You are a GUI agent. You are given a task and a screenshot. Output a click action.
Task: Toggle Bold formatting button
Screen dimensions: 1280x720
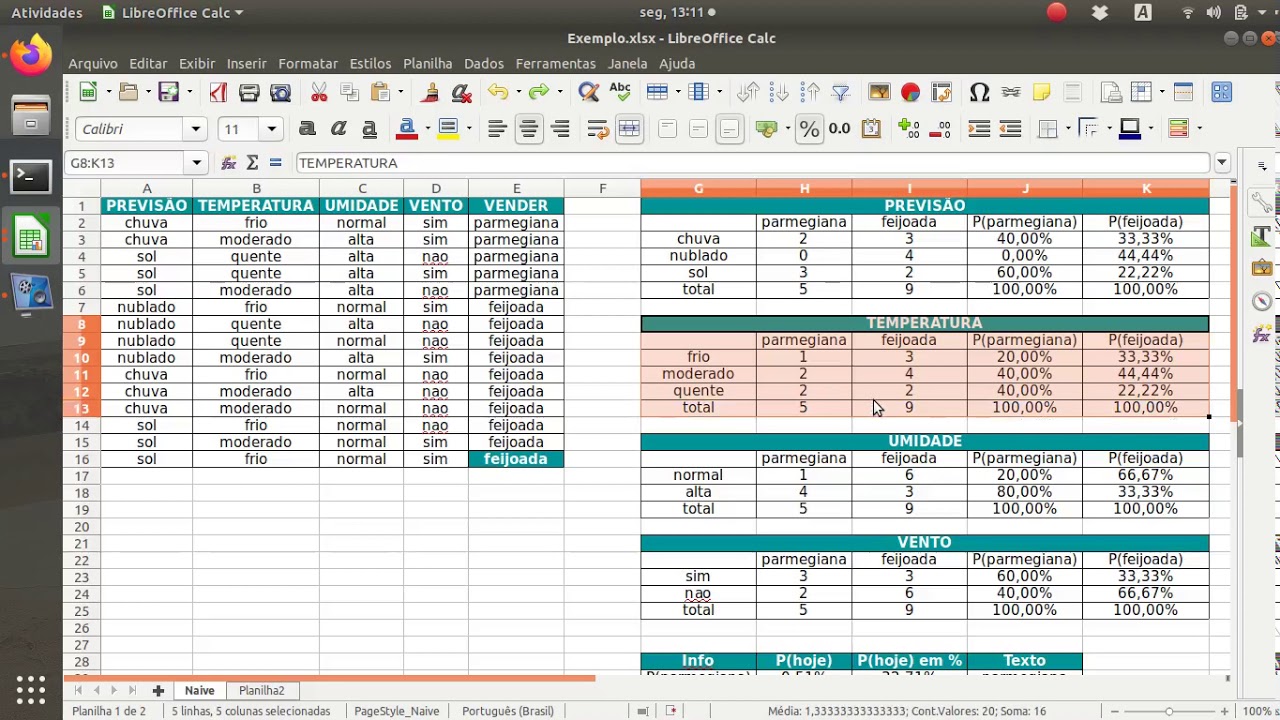(307, 128)
